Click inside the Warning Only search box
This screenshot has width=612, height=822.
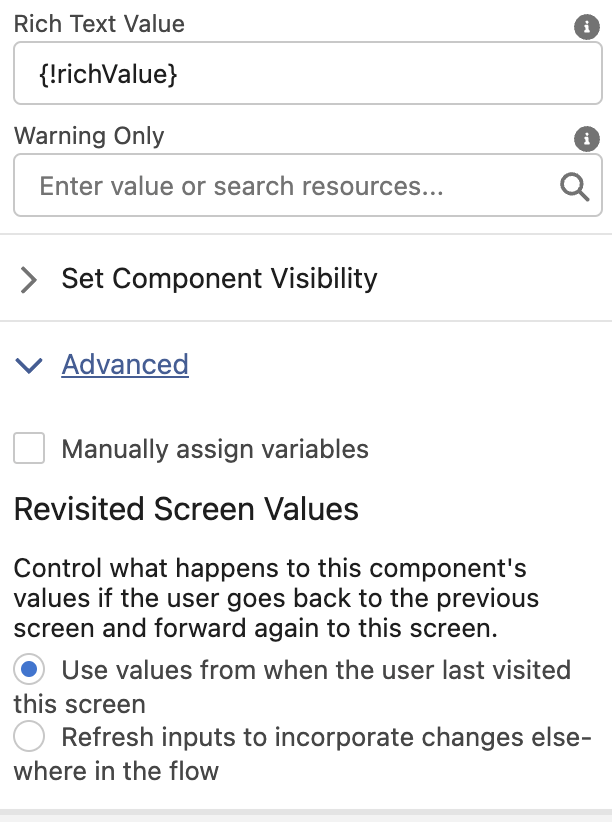[x=280, y=185]
